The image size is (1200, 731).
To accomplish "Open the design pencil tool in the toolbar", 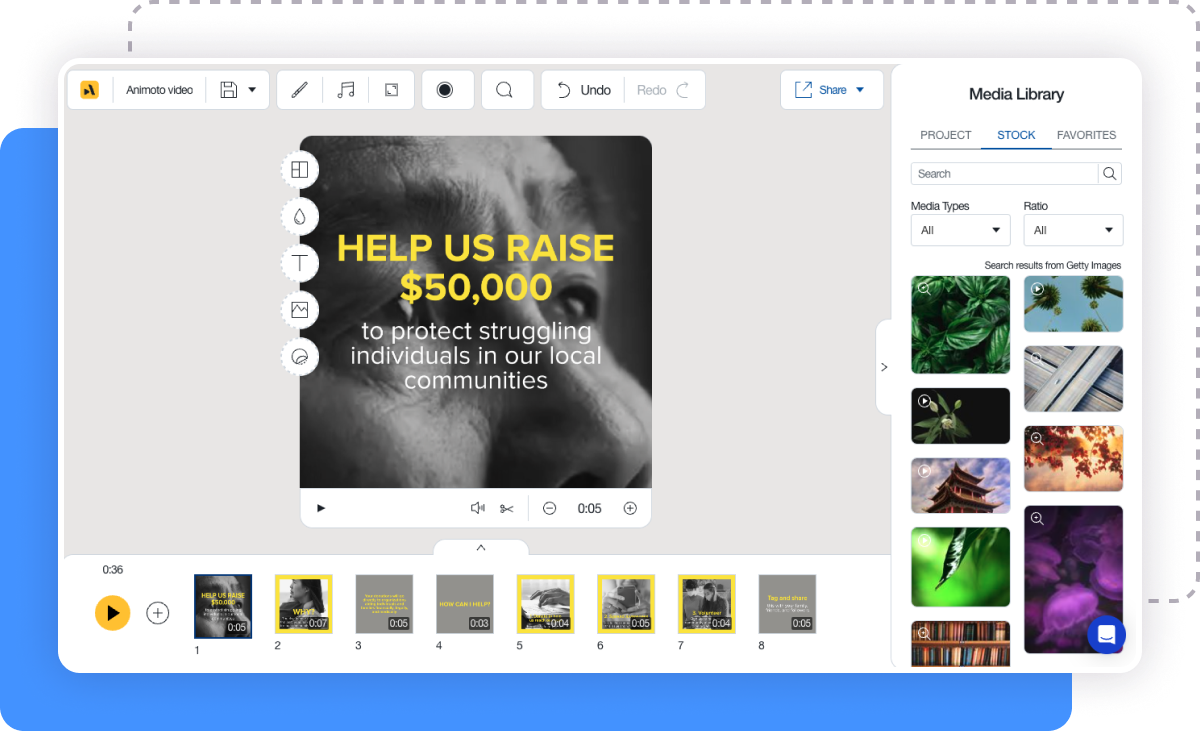I will (x=299, y=89).
